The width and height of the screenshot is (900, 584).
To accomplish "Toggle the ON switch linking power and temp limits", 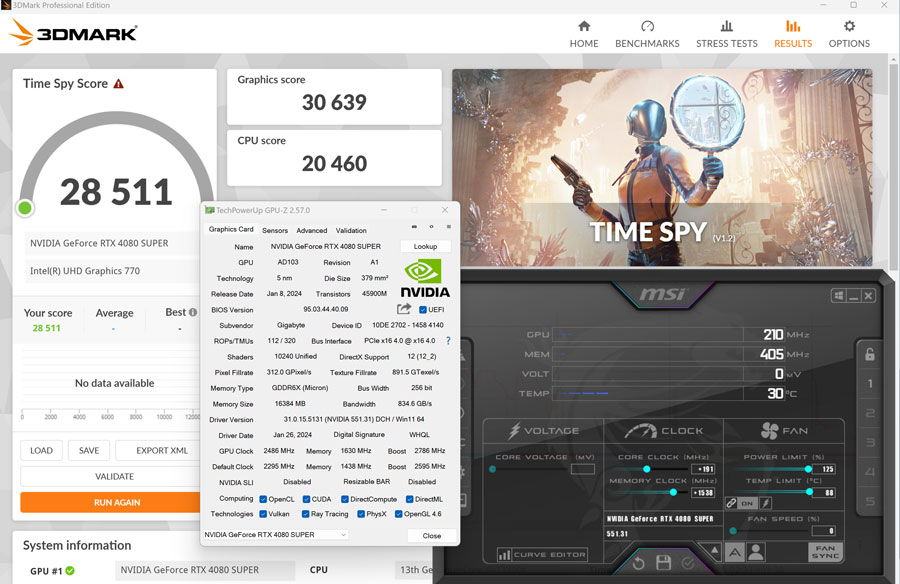I will click(x=746, y=503).
